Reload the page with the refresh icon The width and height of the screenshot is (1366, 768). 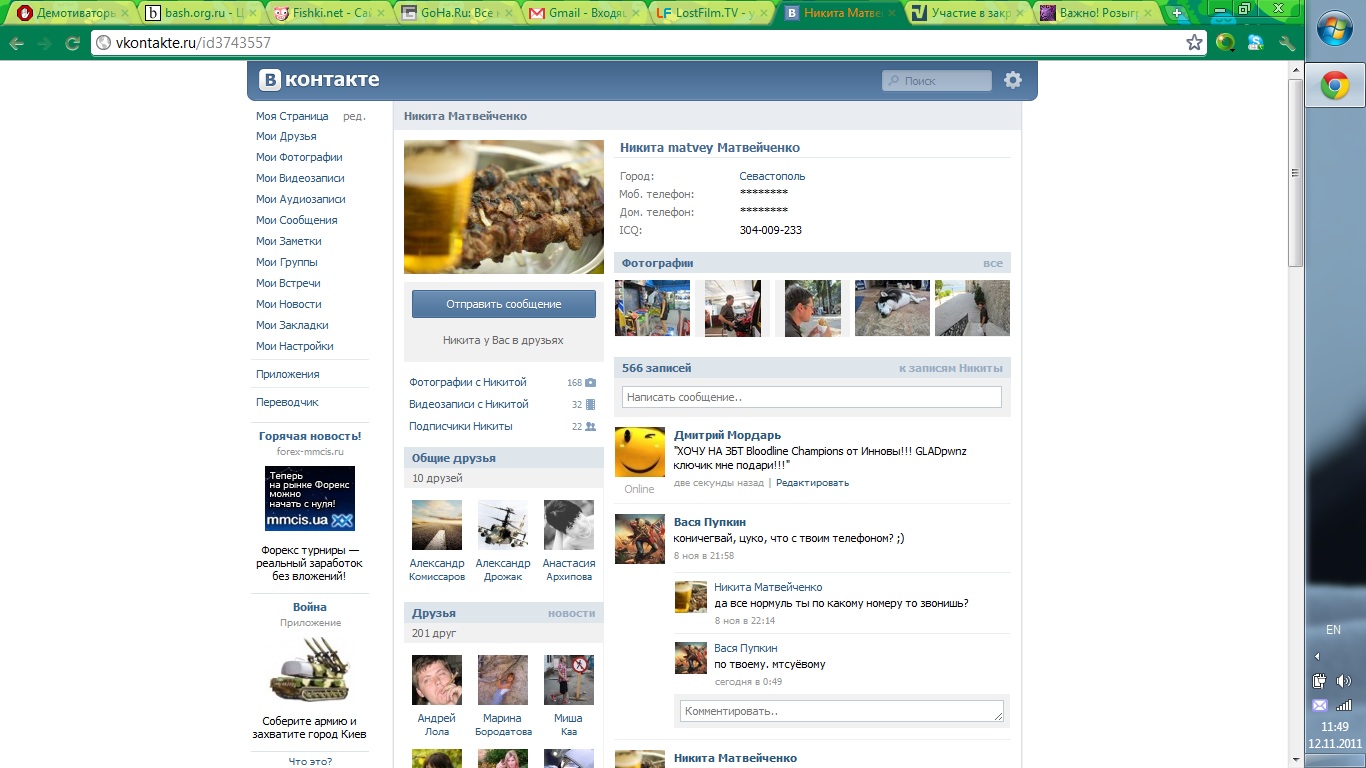click(x=72, y=43)
